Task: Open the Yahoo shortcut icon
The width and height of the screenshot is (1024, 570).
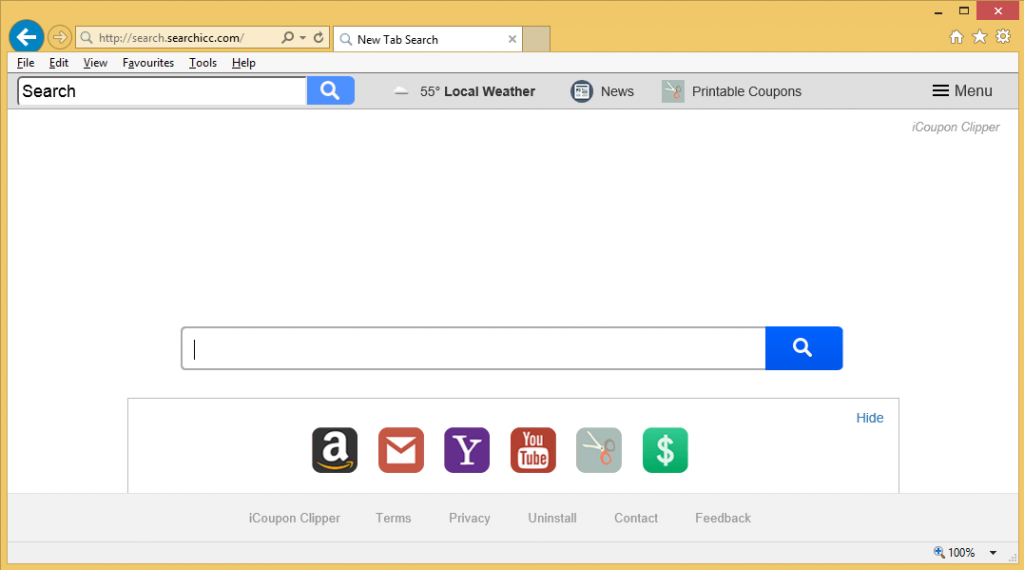Action: click(467, 450)
